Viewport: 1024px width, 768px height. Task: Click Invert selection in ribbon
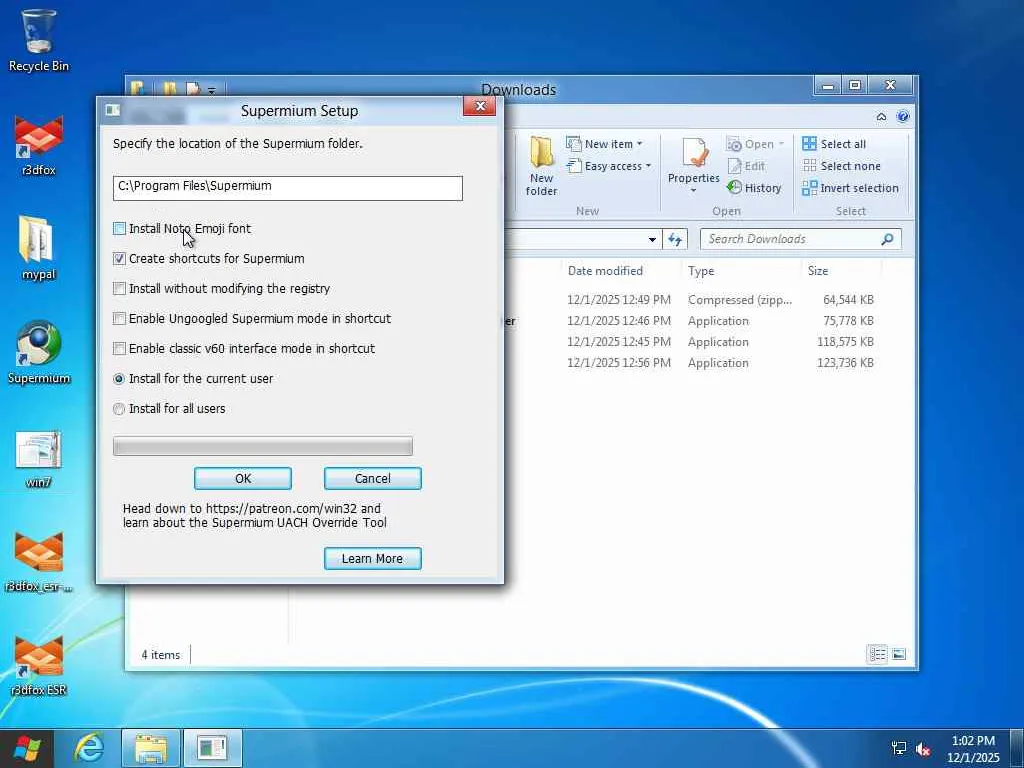(850, 188)
